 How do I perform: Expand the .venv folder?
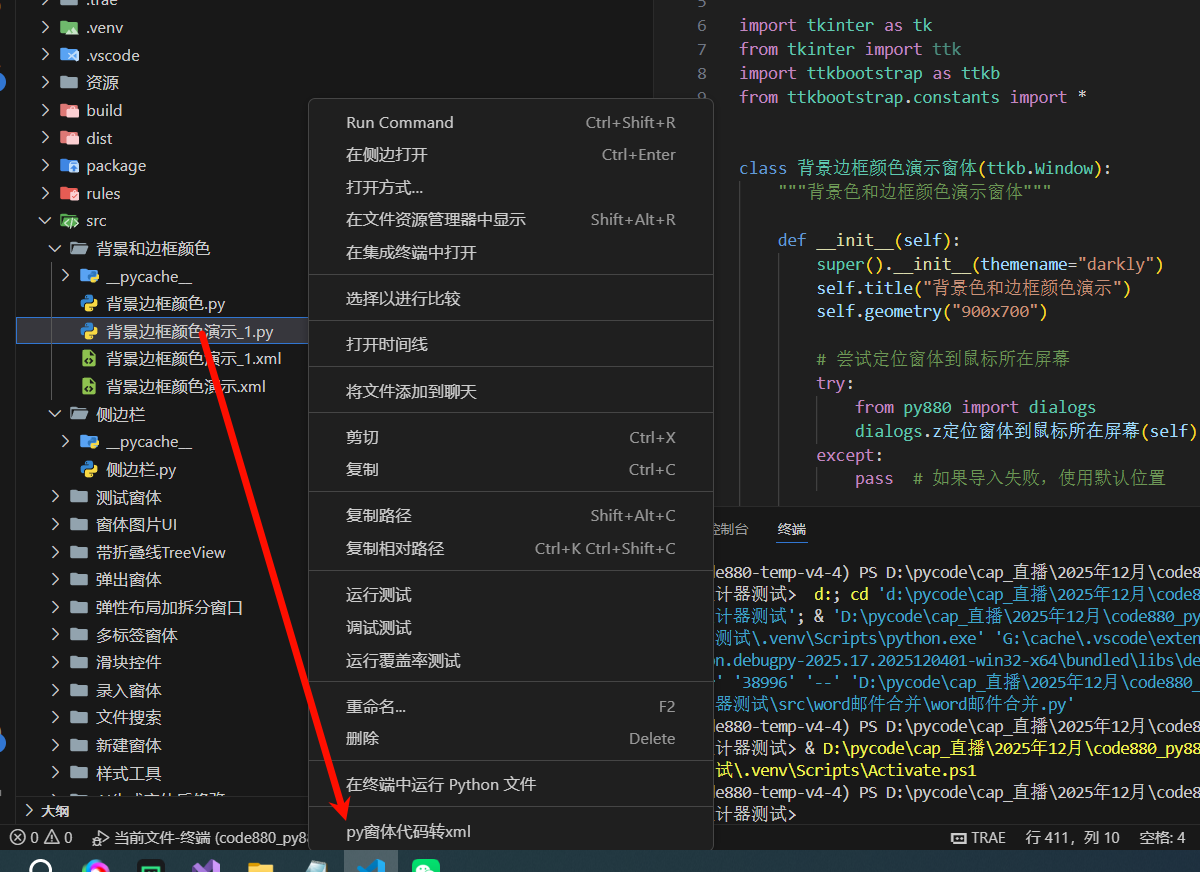45,27
